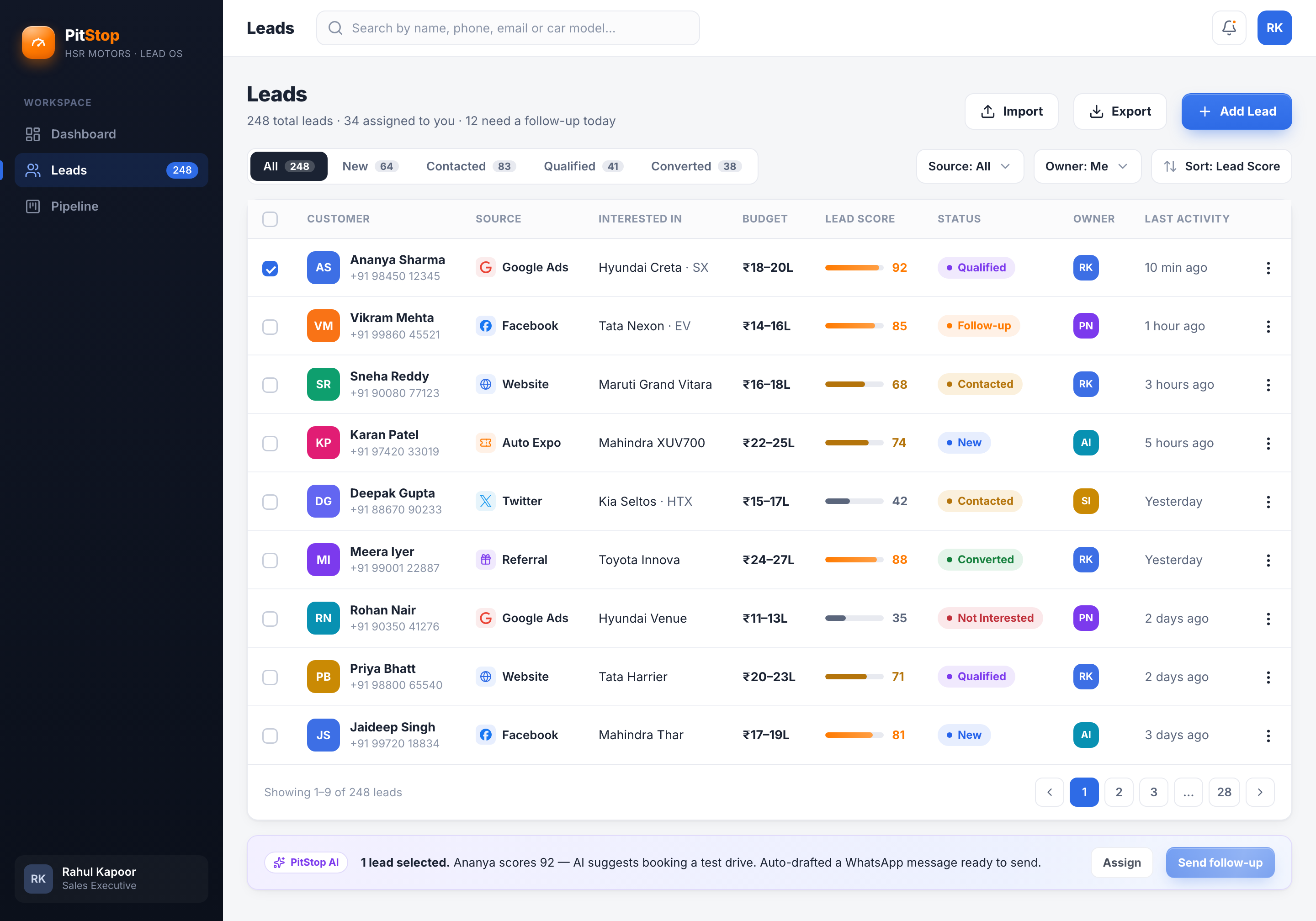
Task: Open row menu for Rohan Nair
Action: click(x=1268, y=619)
